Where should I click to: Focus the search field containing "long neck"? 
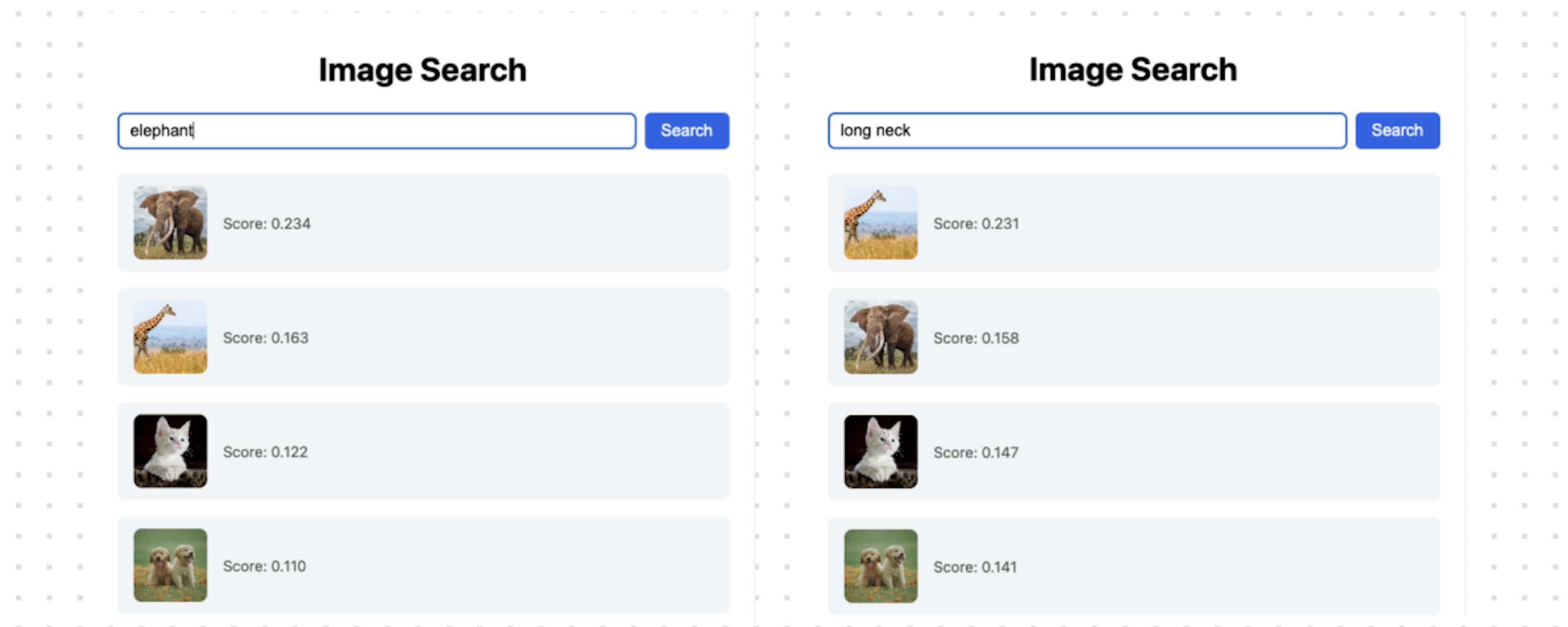pos(1087,130)
